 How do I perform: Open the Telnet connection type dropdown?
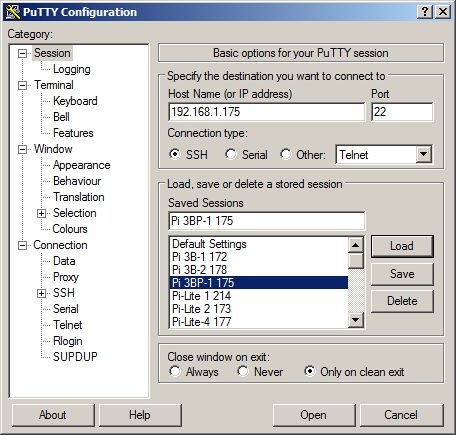point(424,154)
